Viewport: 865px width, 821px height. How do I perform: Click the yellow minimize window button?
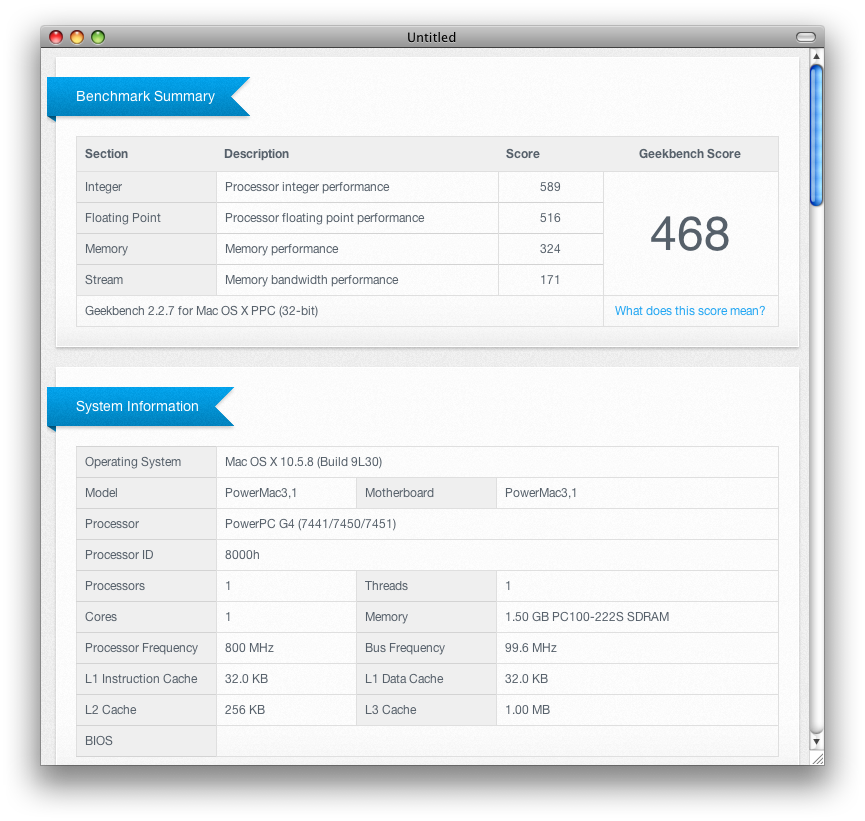pos(77,37)
